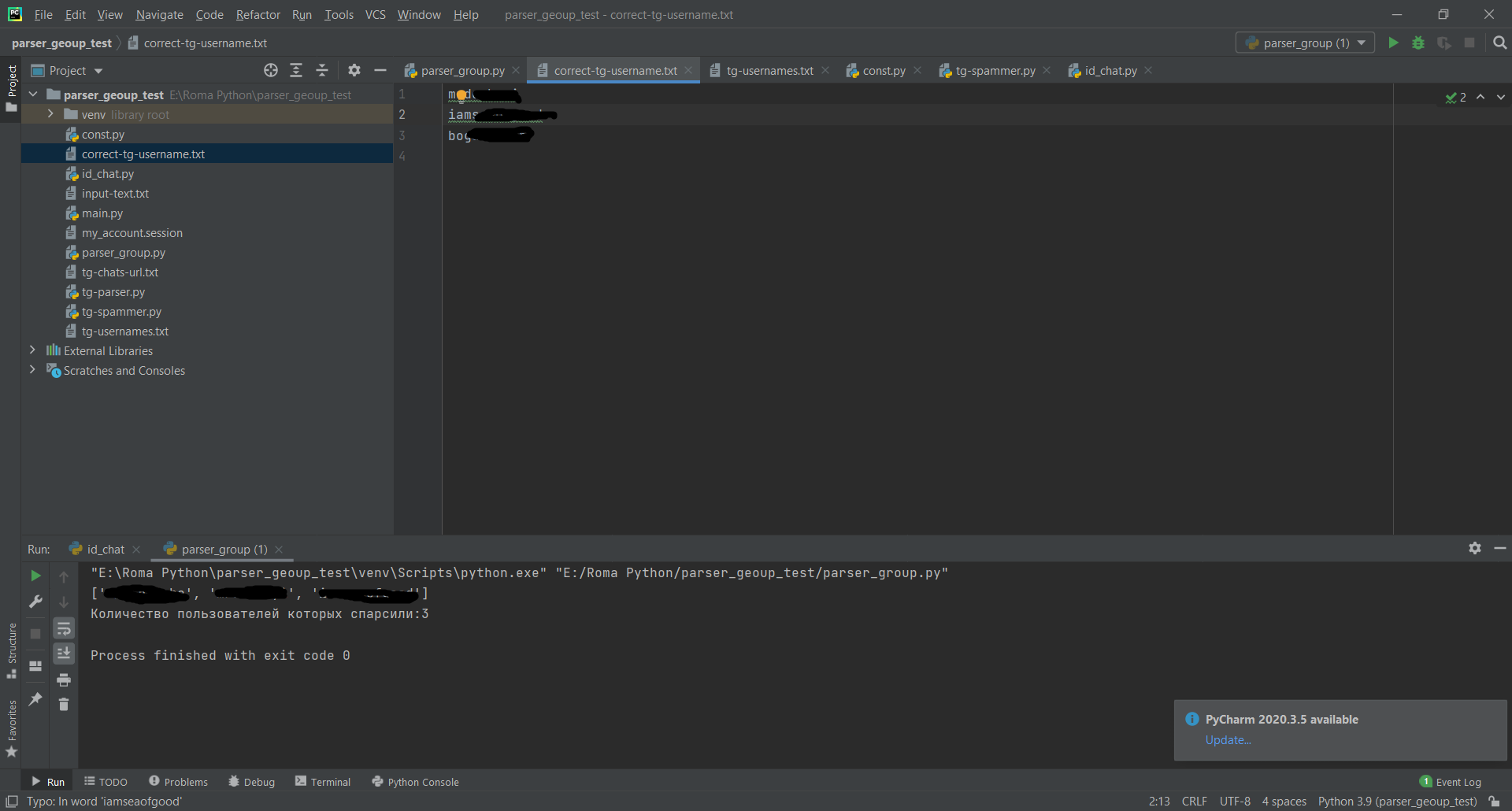Run the parser_group configuration from toolbar
This screenshot has width=1512, height=811.
1393,43
